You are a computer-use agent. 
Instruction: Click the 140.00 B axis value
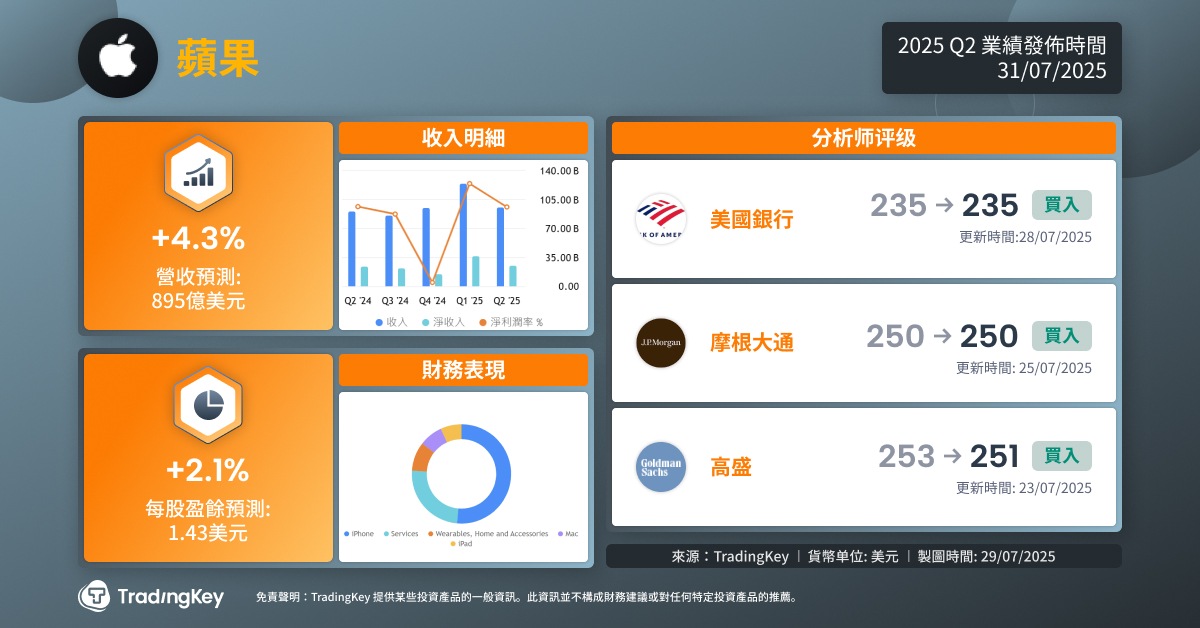(x=560, y=171)
